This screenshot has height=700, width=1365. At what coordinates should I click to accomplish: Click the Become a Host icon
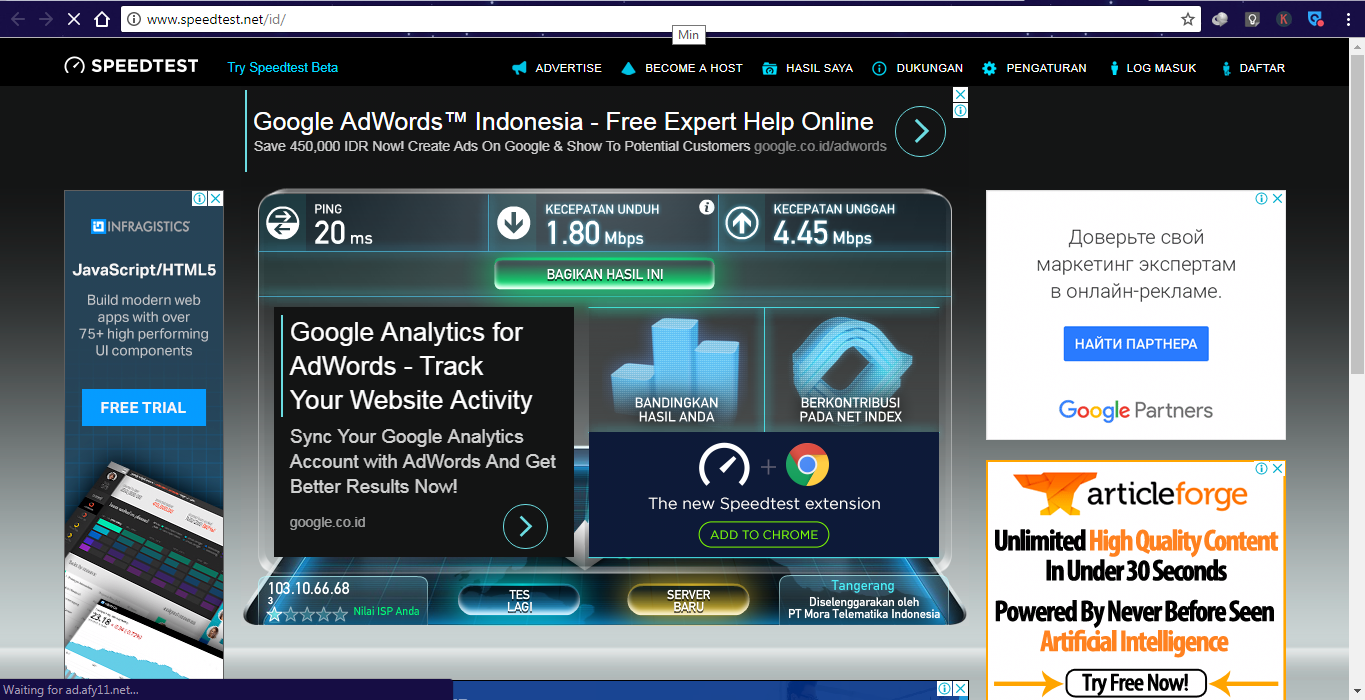point(628,68)
